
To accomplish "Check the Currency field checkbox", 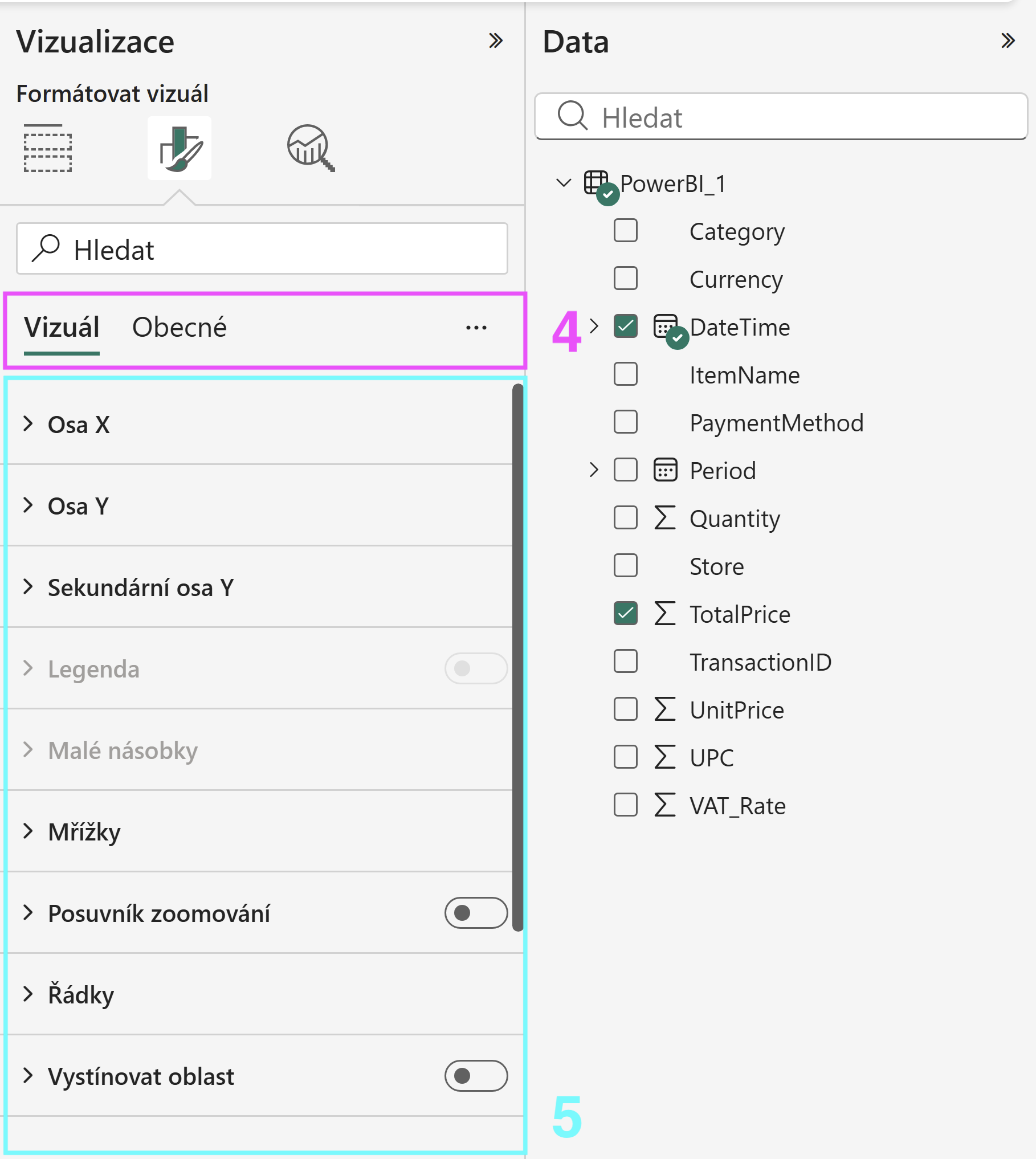I will tap(626, 279).
